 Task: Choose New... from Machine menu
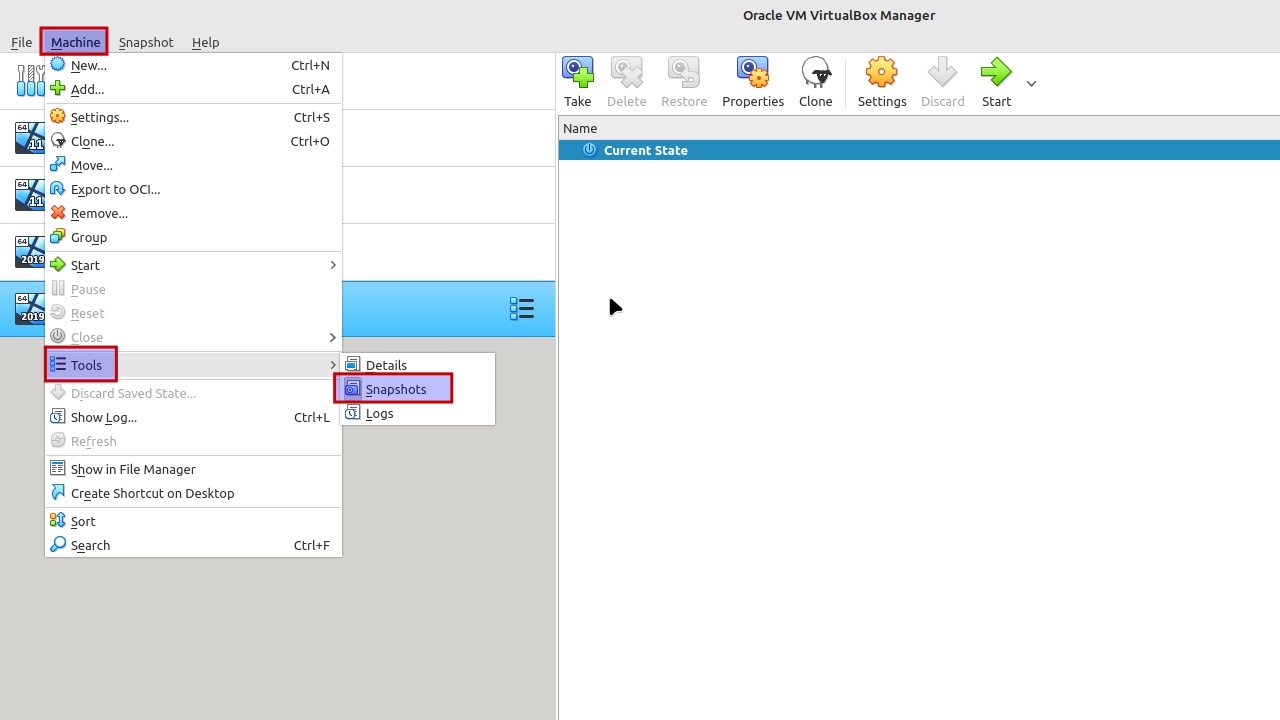coord(193,65)
